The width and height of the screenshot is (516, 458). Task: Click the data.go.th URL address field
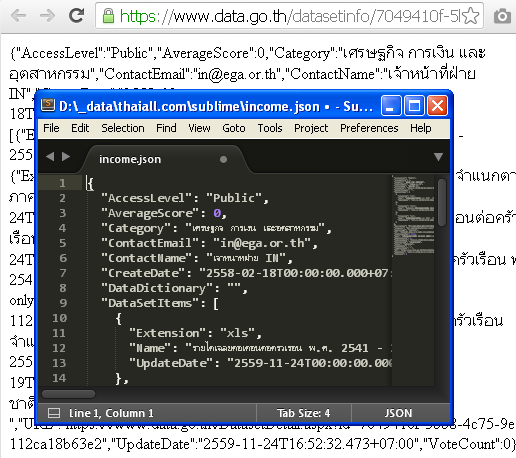[x=289, y=16]
